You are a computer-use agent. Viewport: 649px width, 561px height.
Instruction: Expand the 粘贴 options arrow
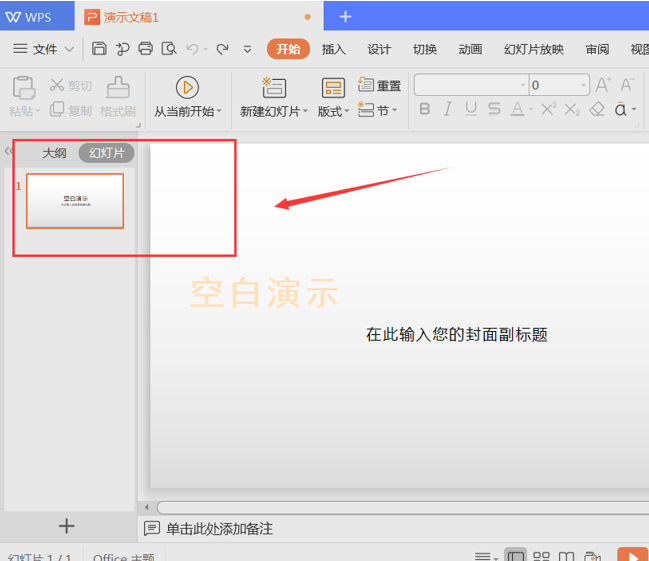(38, 111)
